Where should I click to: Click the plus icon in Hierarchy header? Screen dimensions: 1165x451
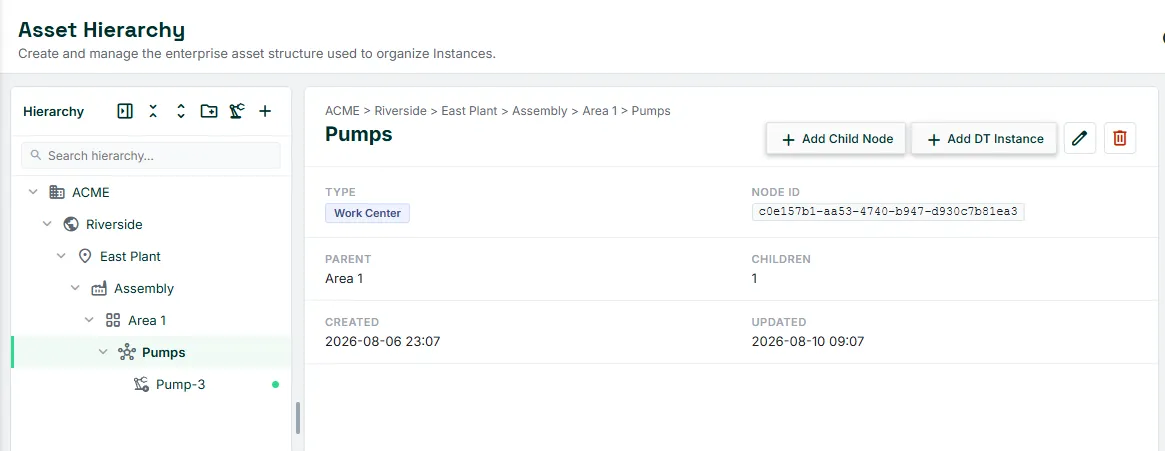[265, 111]
